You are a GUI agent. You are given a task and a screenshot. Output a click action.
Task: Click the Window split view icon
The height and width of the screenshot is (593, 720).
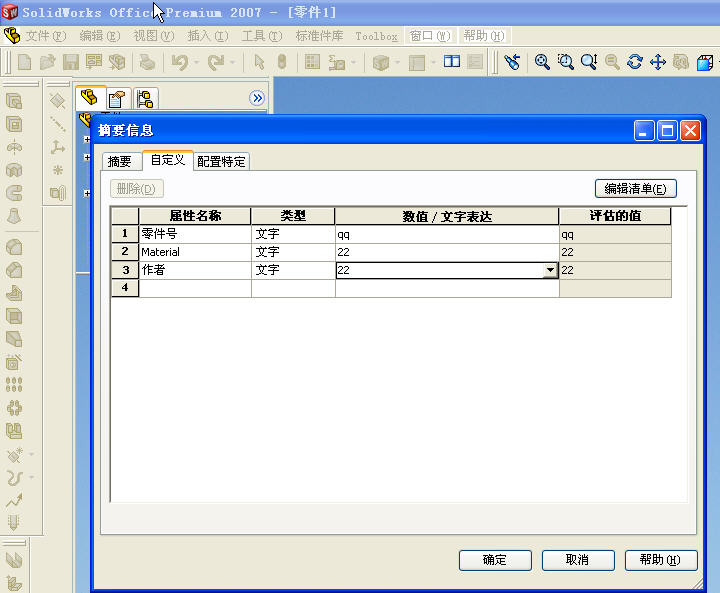(x=452, y=62)
